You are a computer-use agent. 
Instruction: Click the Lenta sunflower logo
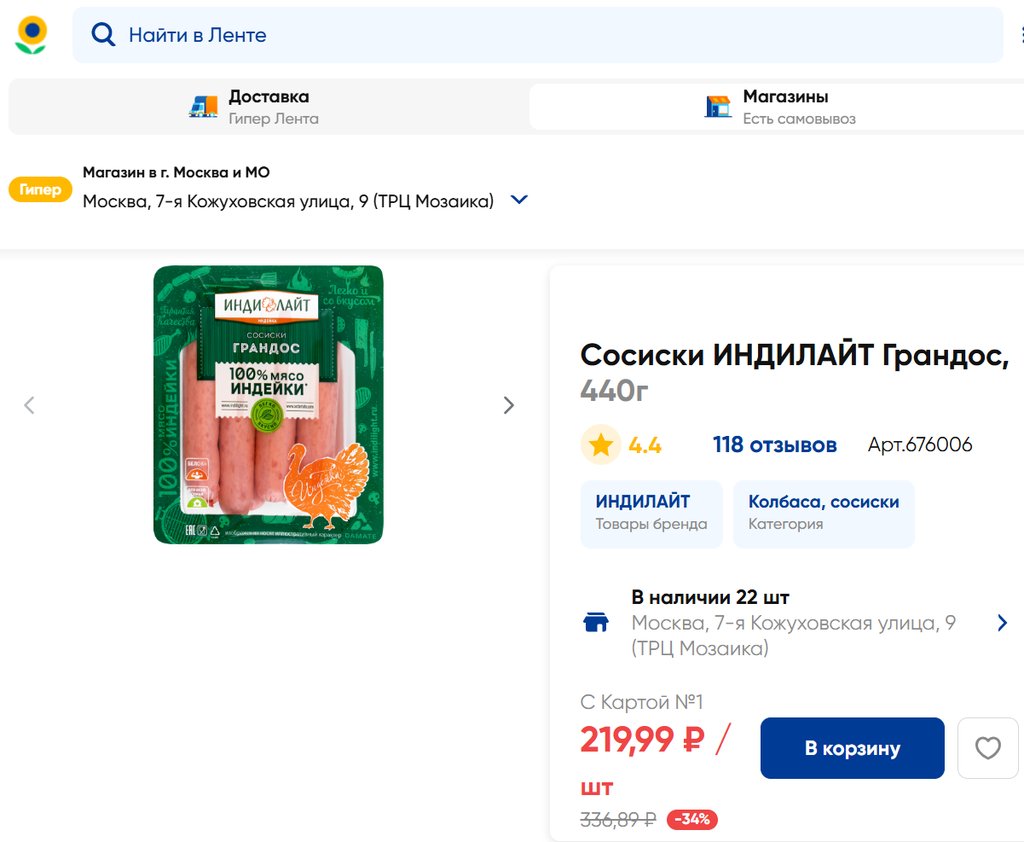(31, 35)
